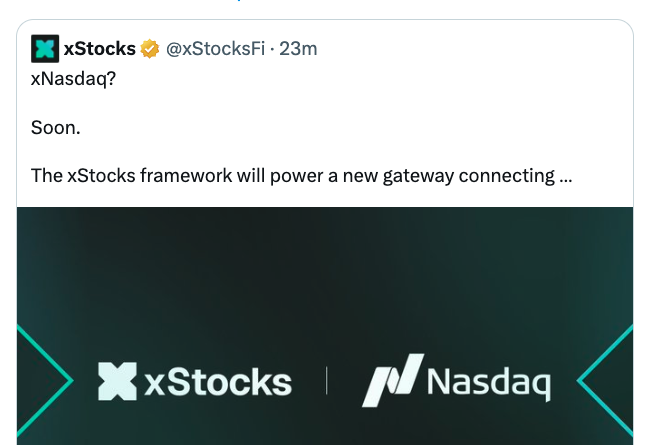Click the xStocks profile avatar icon
The image size is (652, 445).
tap(45, 48)
